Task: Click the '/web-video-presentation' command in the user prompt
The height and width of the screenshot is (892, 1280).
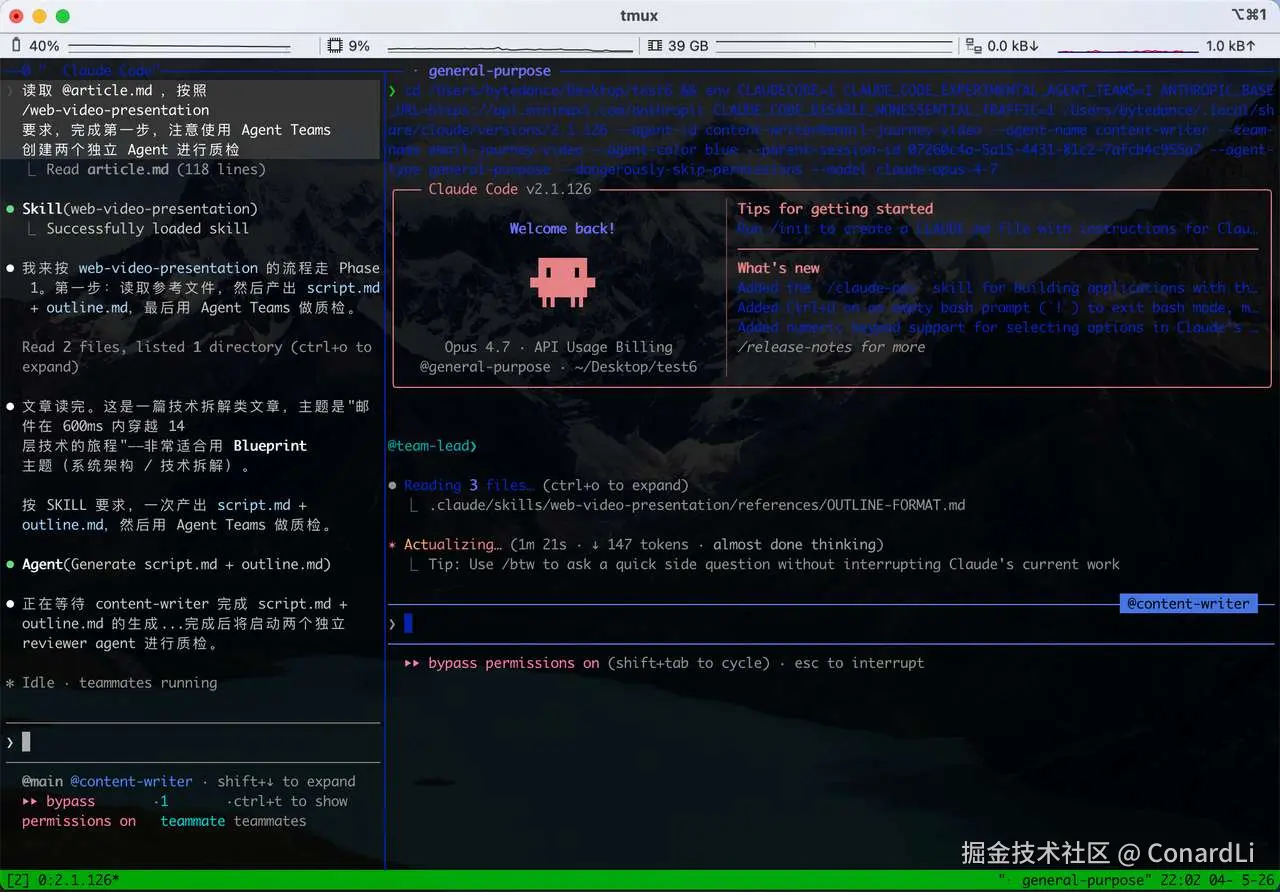Action: (x=115, y=110)
